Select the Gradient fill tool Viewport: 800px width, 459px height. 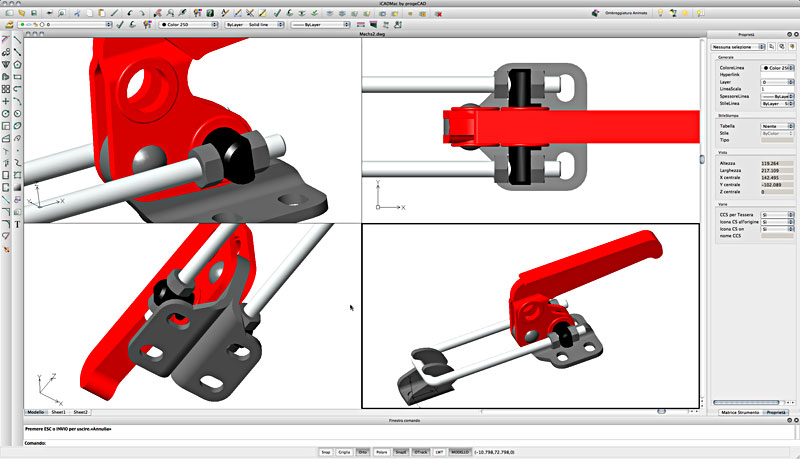17,187
